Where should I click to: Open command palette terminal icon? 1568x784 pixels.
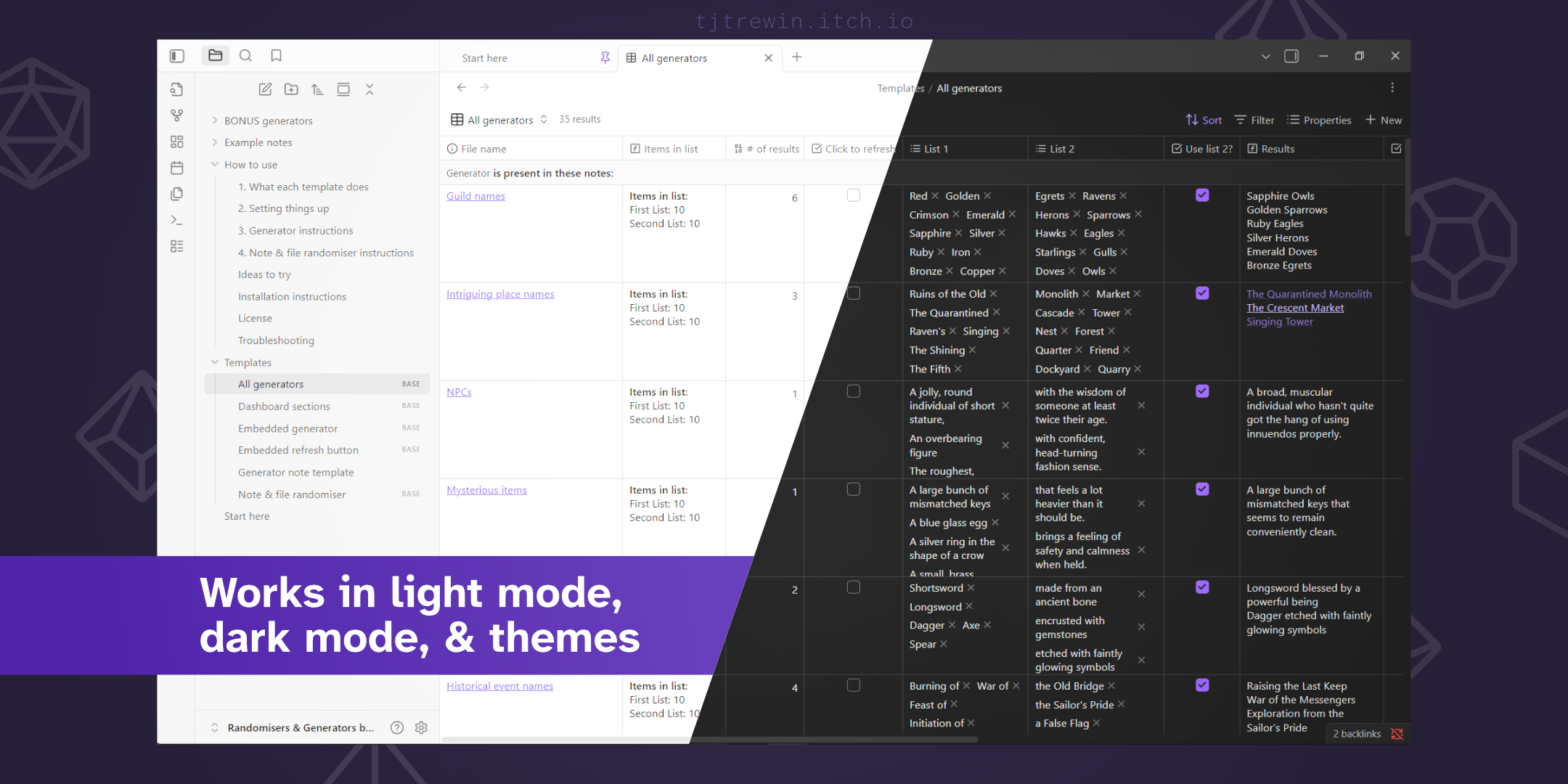176,220
